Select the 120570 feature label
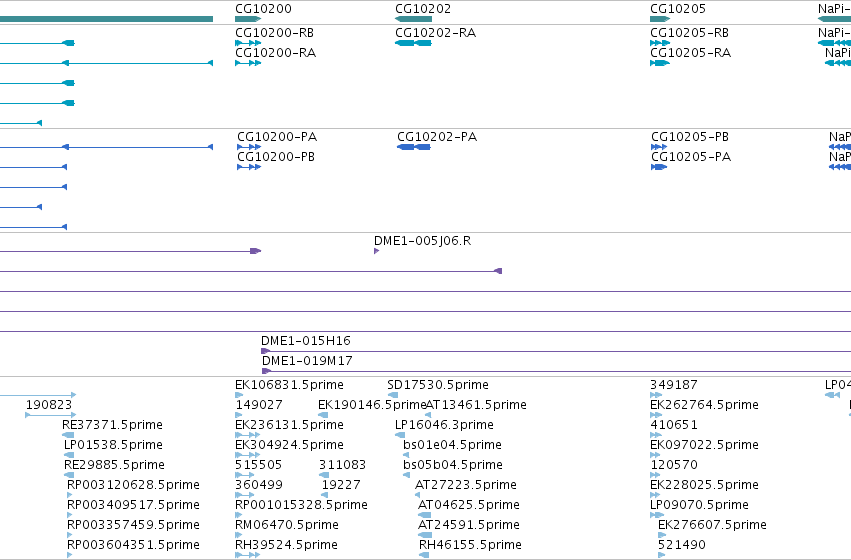 click(x=674, y=465)
